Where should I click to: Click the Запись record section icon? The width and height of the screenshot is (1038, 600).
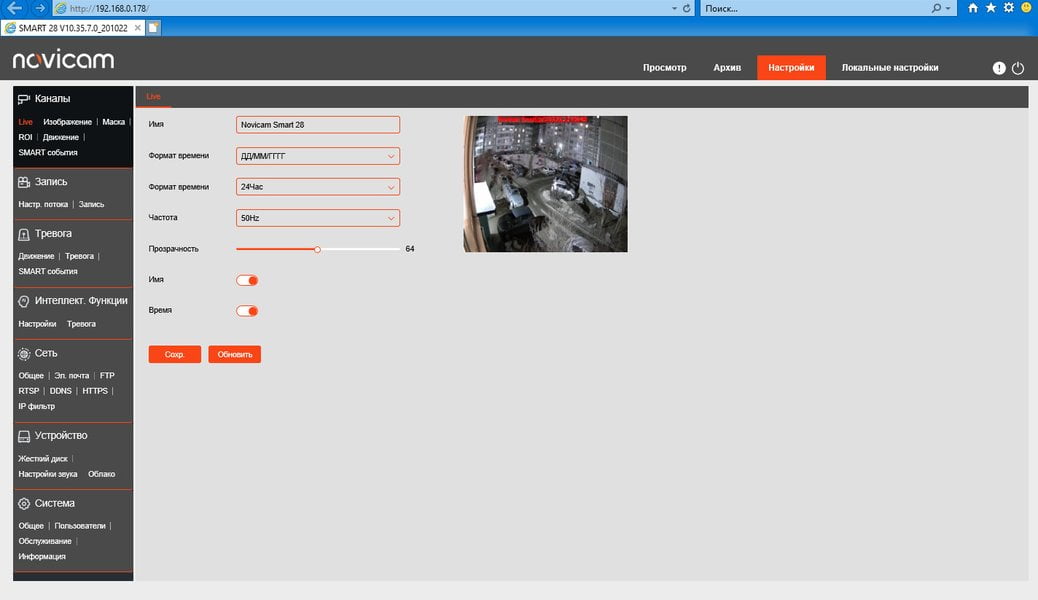[24, 182]
